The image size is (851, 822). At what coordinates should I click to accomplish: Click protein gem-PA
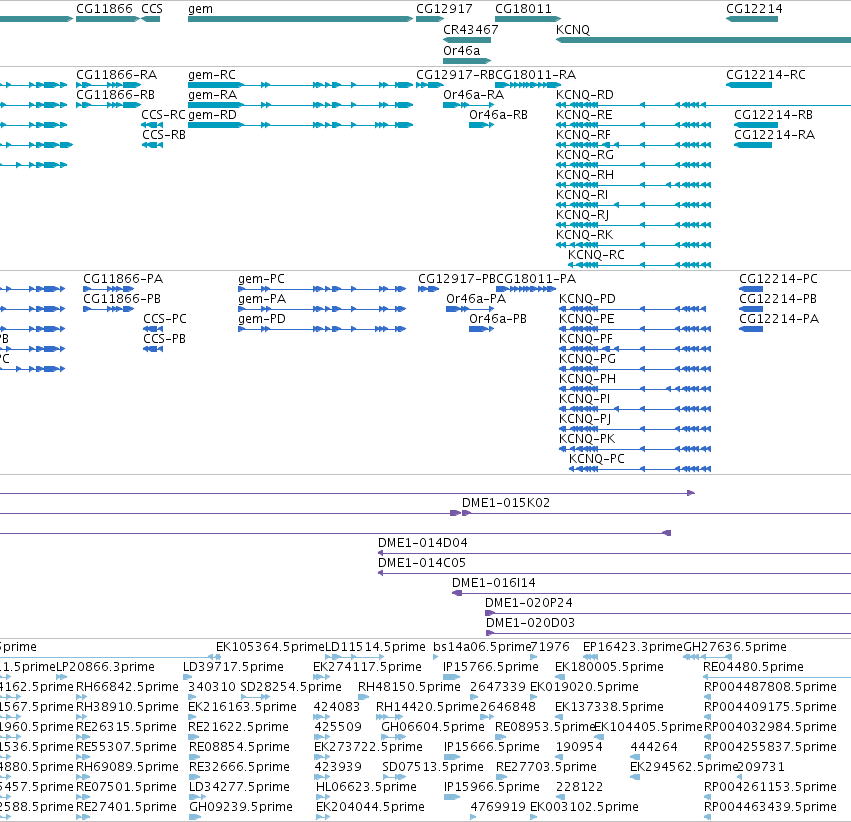262,299
